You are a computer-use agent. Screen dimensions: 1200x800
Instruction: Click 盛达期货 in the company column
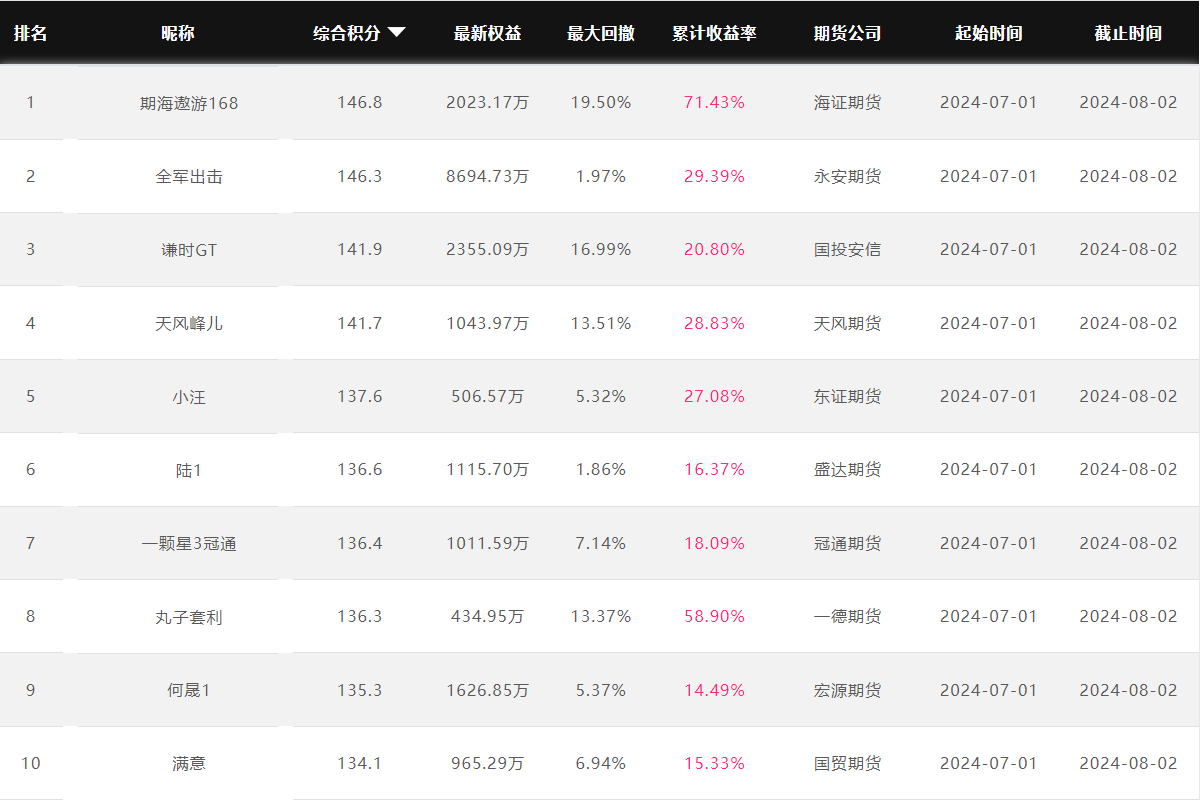pos(847,469)
